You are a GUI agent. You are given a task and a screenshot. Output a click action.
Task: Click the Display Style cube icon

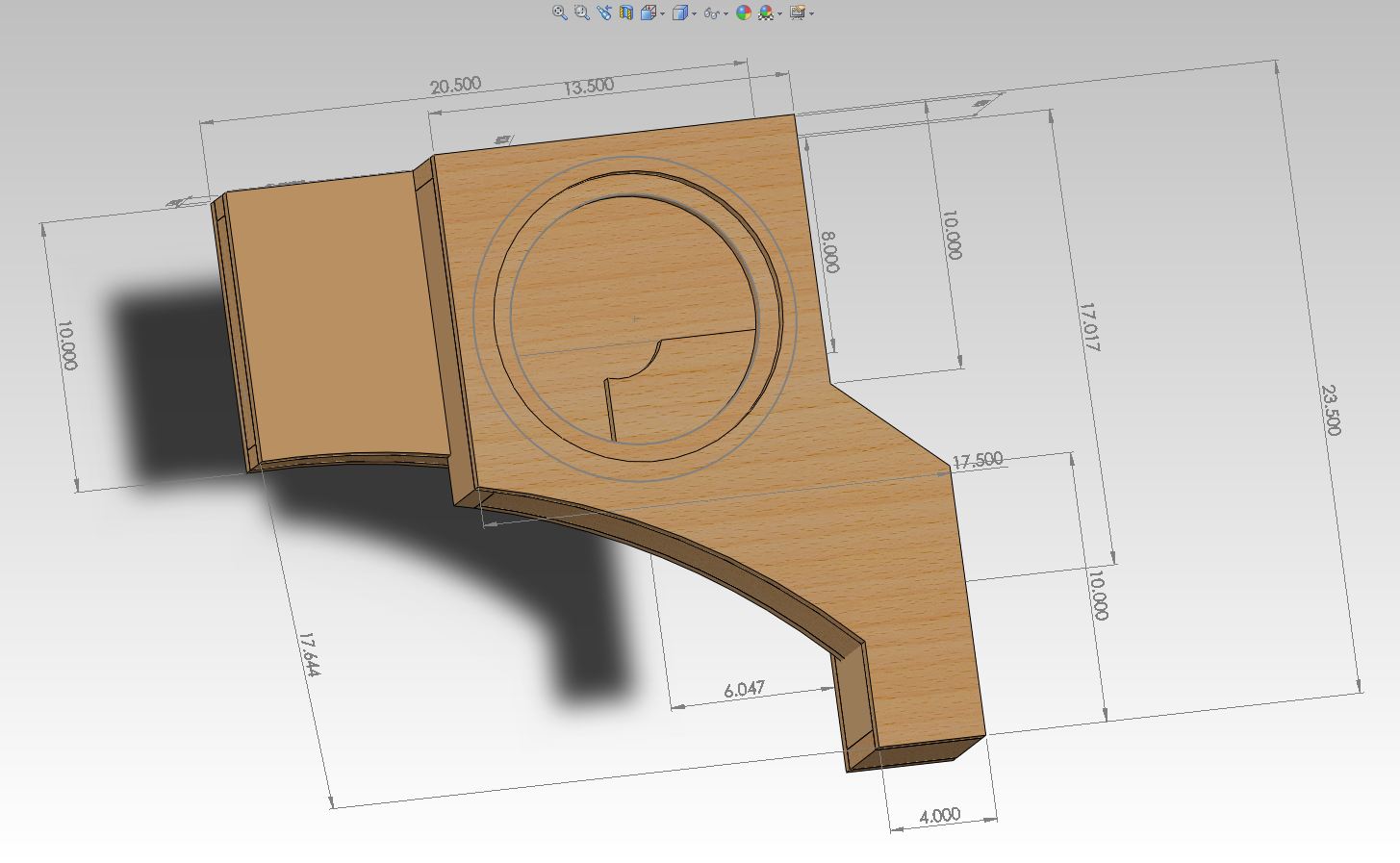point(680,13)
